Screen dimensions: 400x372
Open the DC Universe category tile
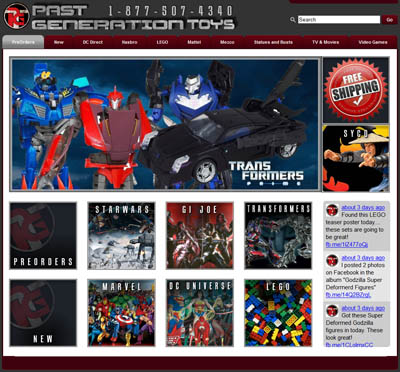(200, 313)
